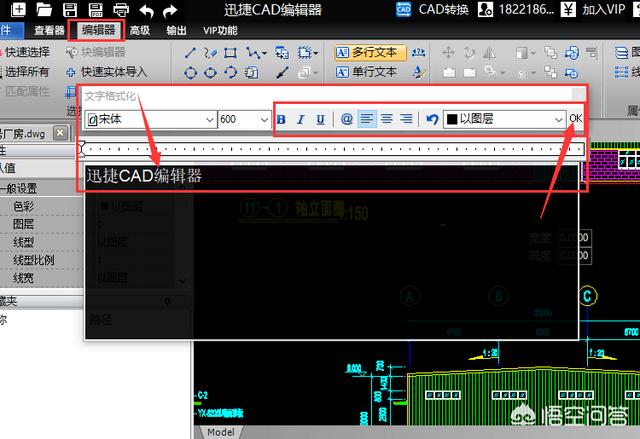Click OK in text format dialog

[576, 119]
